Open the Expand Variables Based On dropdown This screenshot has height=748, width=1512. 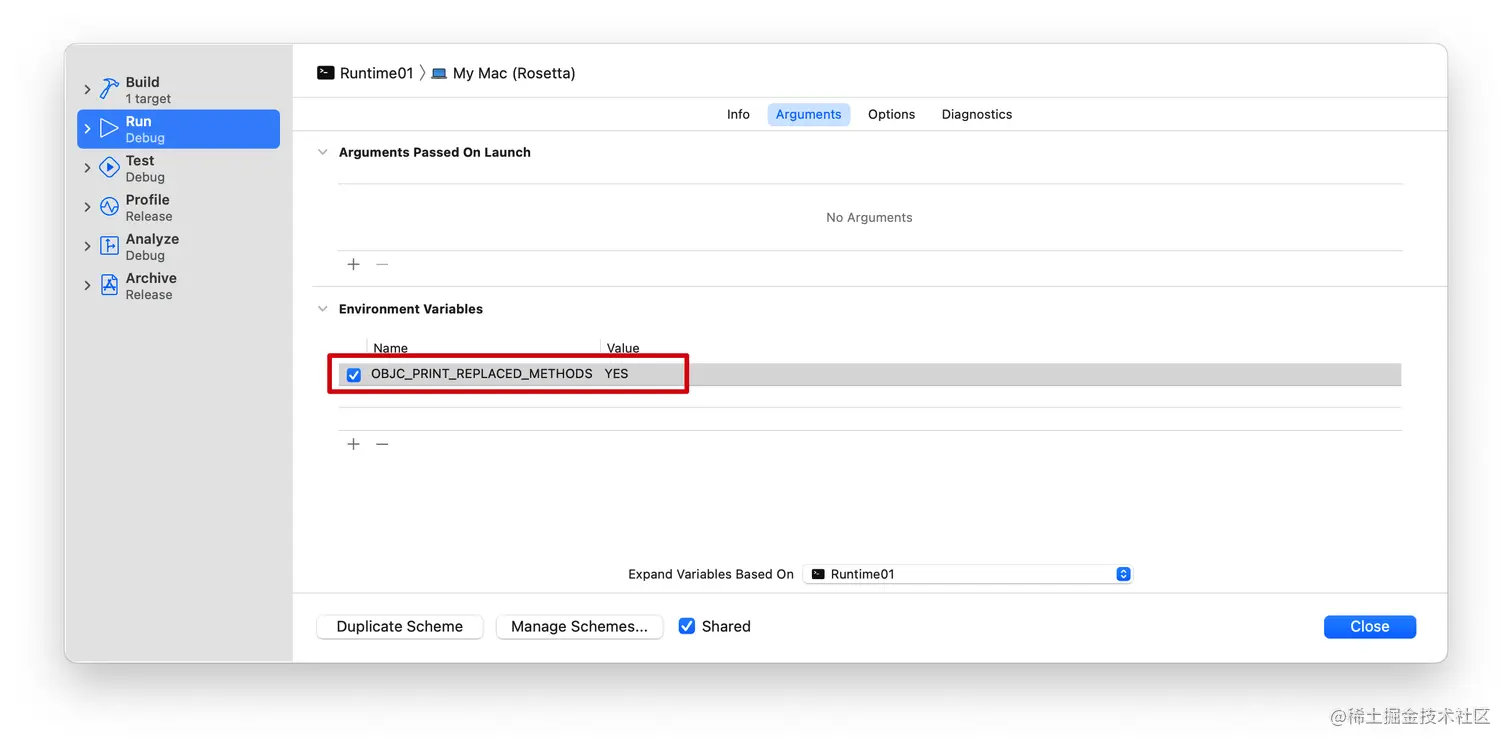point(967,574)
